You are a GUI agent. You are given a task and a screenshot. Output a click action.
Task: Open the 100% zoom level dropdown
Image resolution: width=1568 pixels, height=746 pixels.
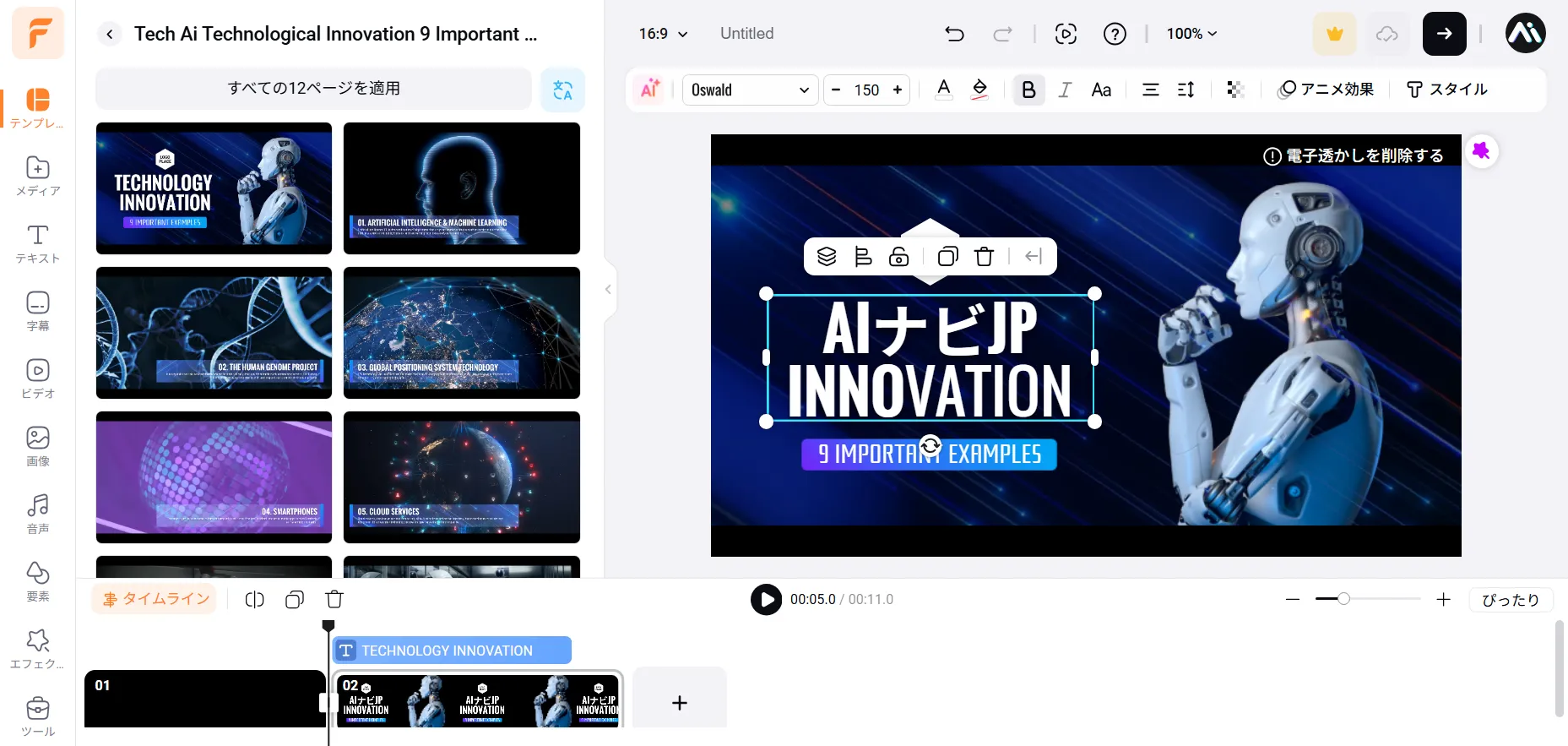[1191, 34]
